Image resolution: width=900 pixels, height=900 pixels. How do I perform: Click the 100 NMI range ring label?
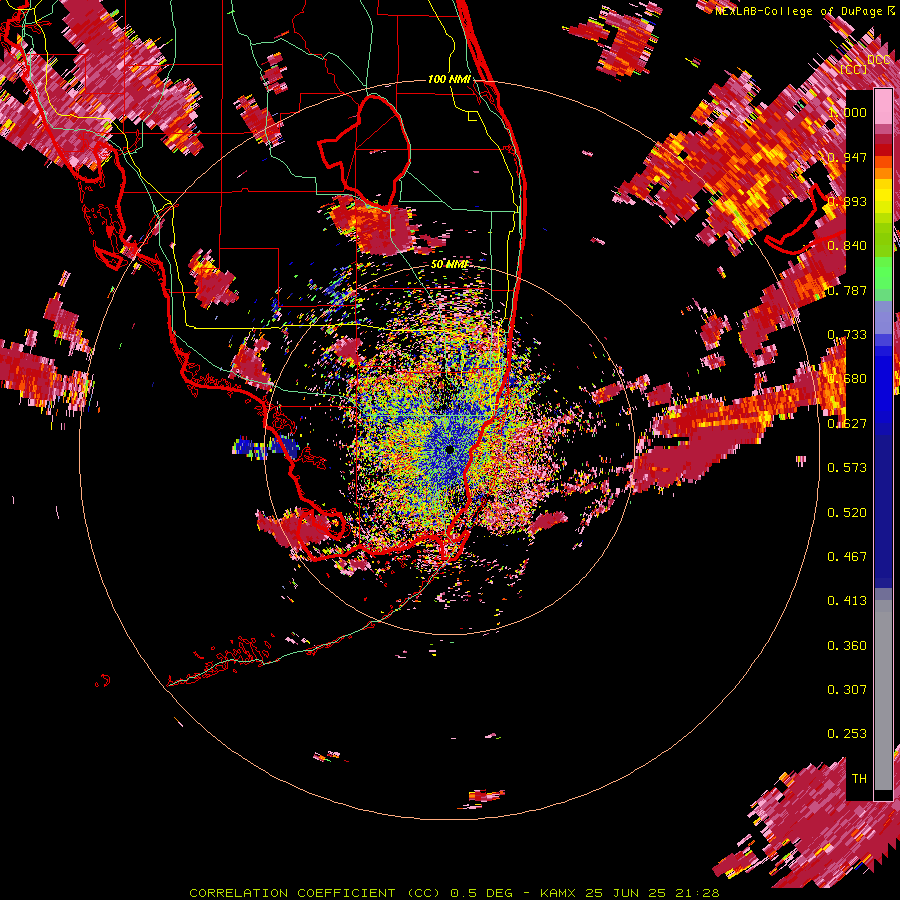(x=449, y=79)
